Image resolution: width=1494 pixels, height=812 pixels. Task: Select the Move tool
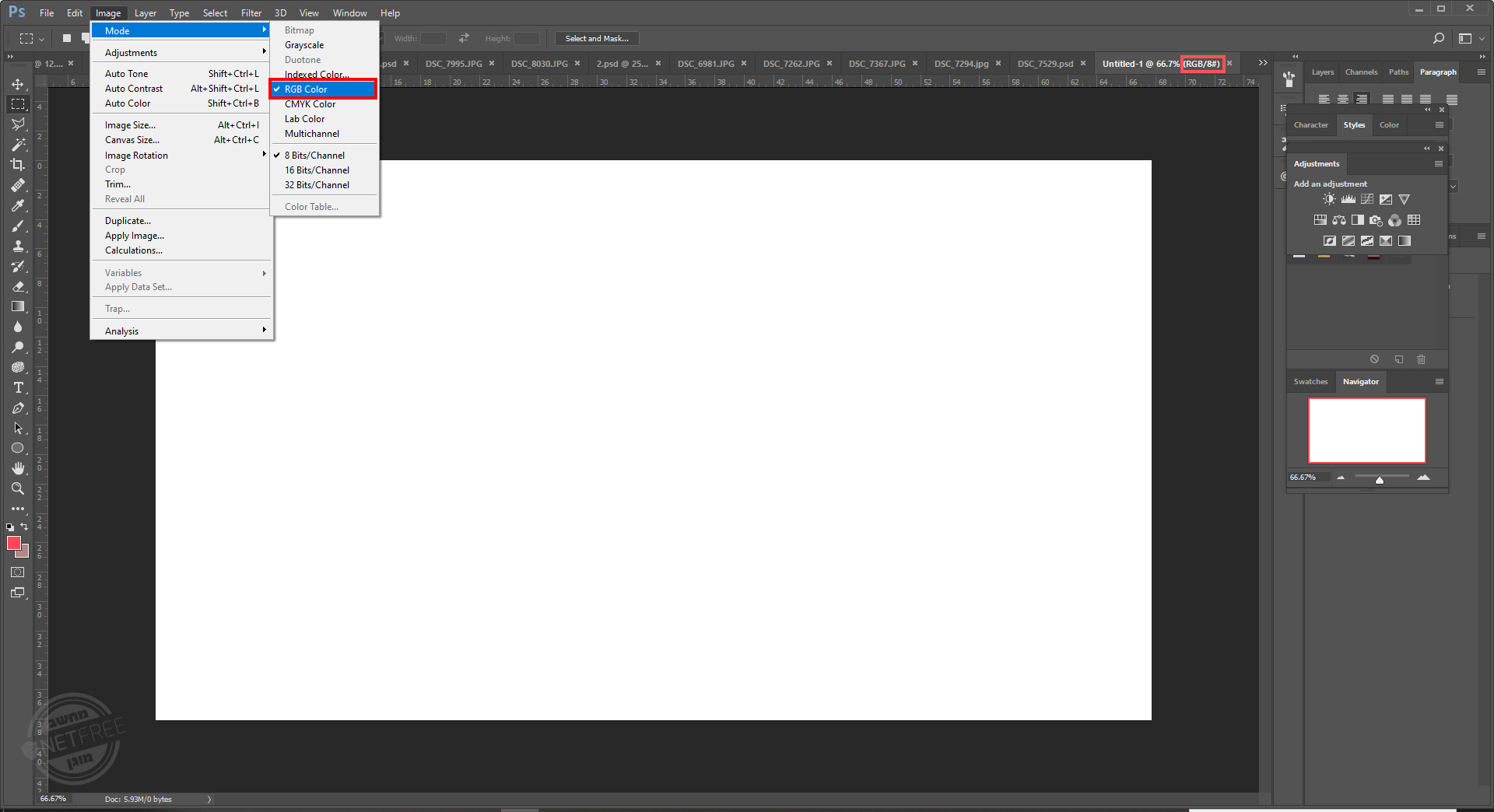click(18, 84)
